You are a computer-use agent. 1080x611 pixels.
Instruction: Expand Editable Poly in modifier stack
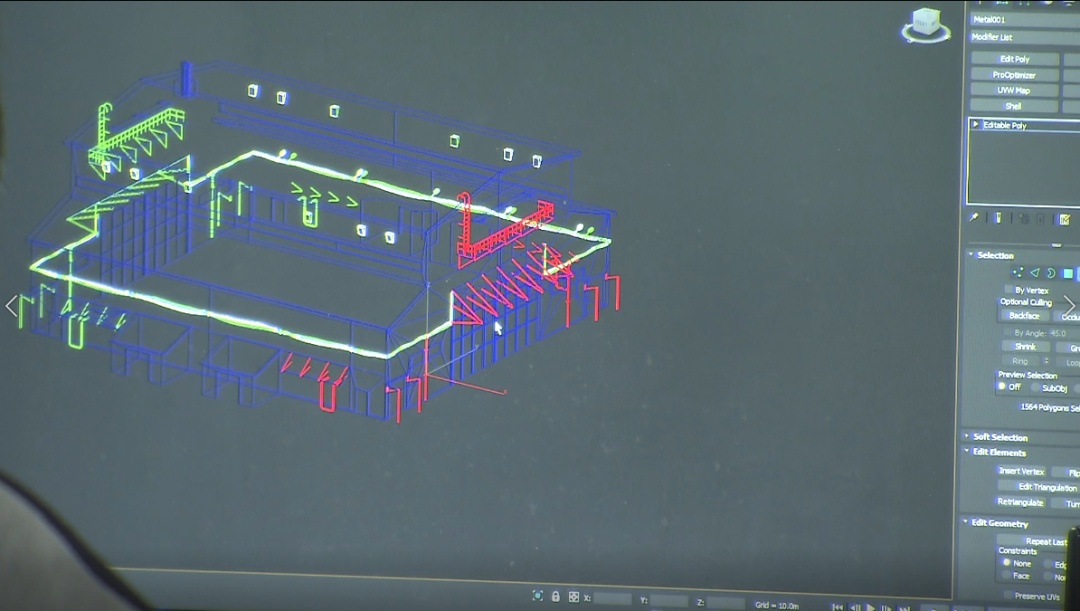coord(975,125)
